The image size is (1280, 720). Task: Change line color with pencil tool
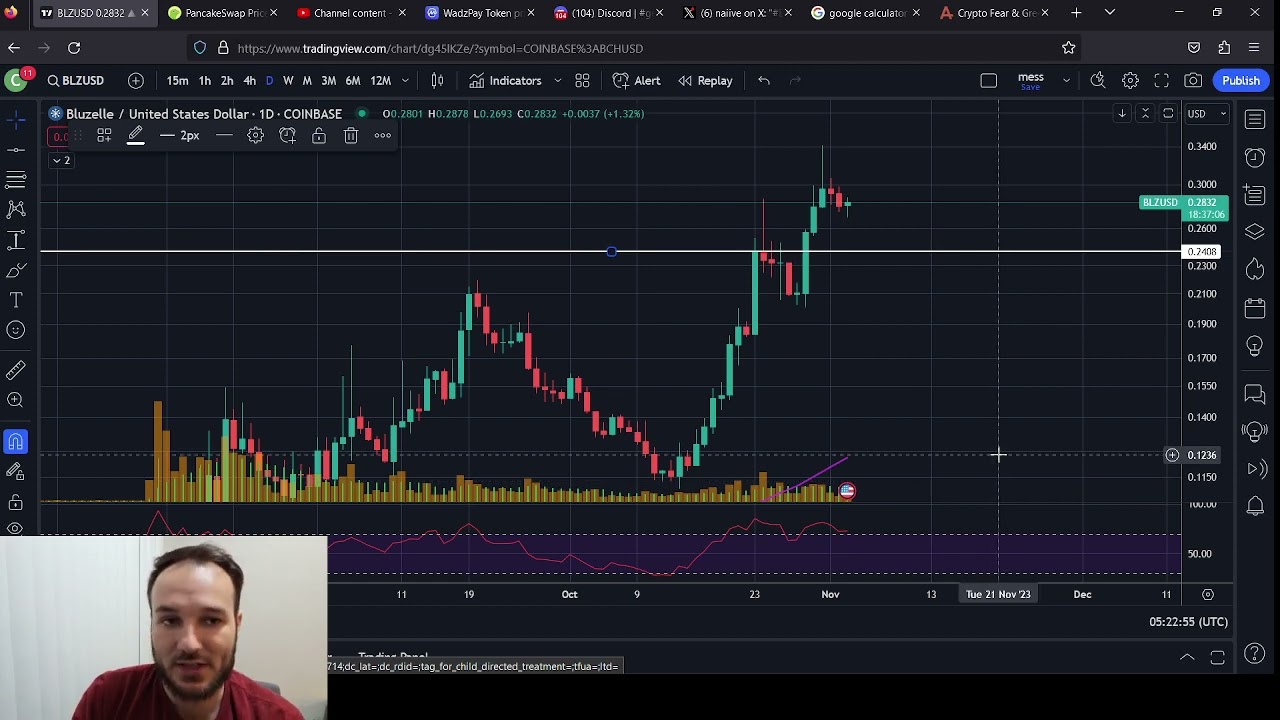point(135,135)
